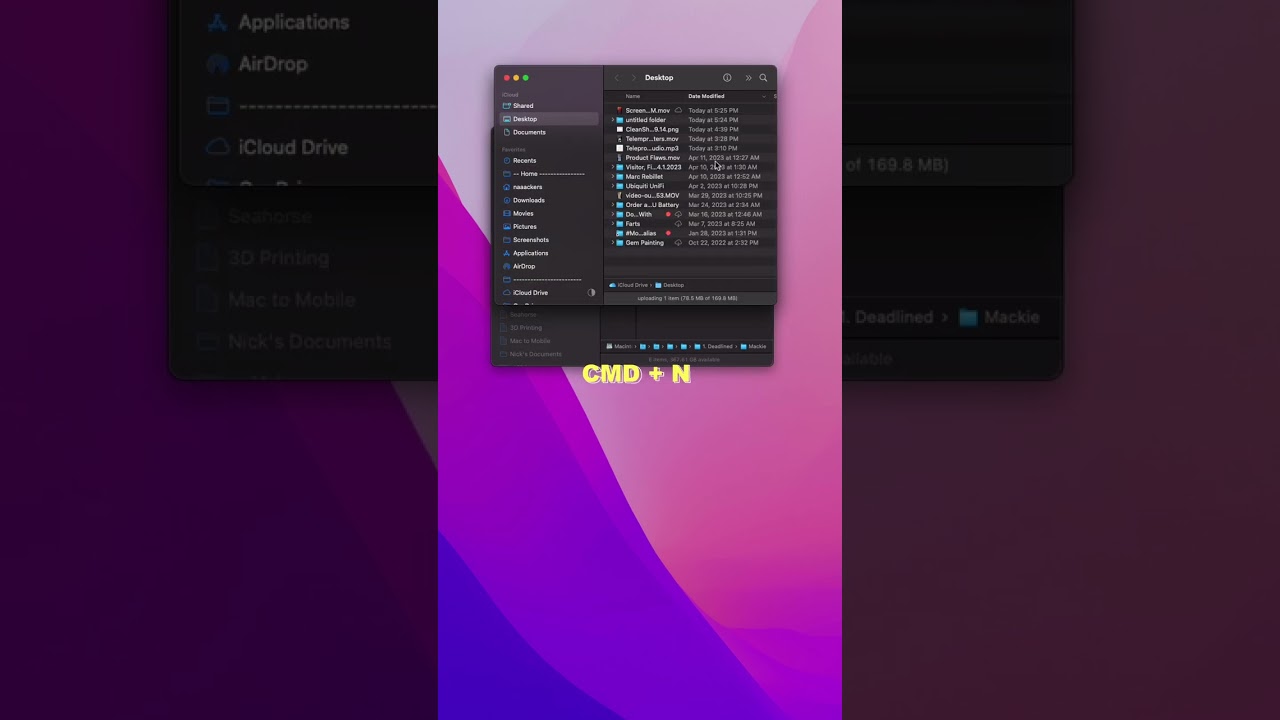This screenshot has width=1280, height=720.
Task: Go to Macintosh HD in back window path bar
Action: (619, 346)
